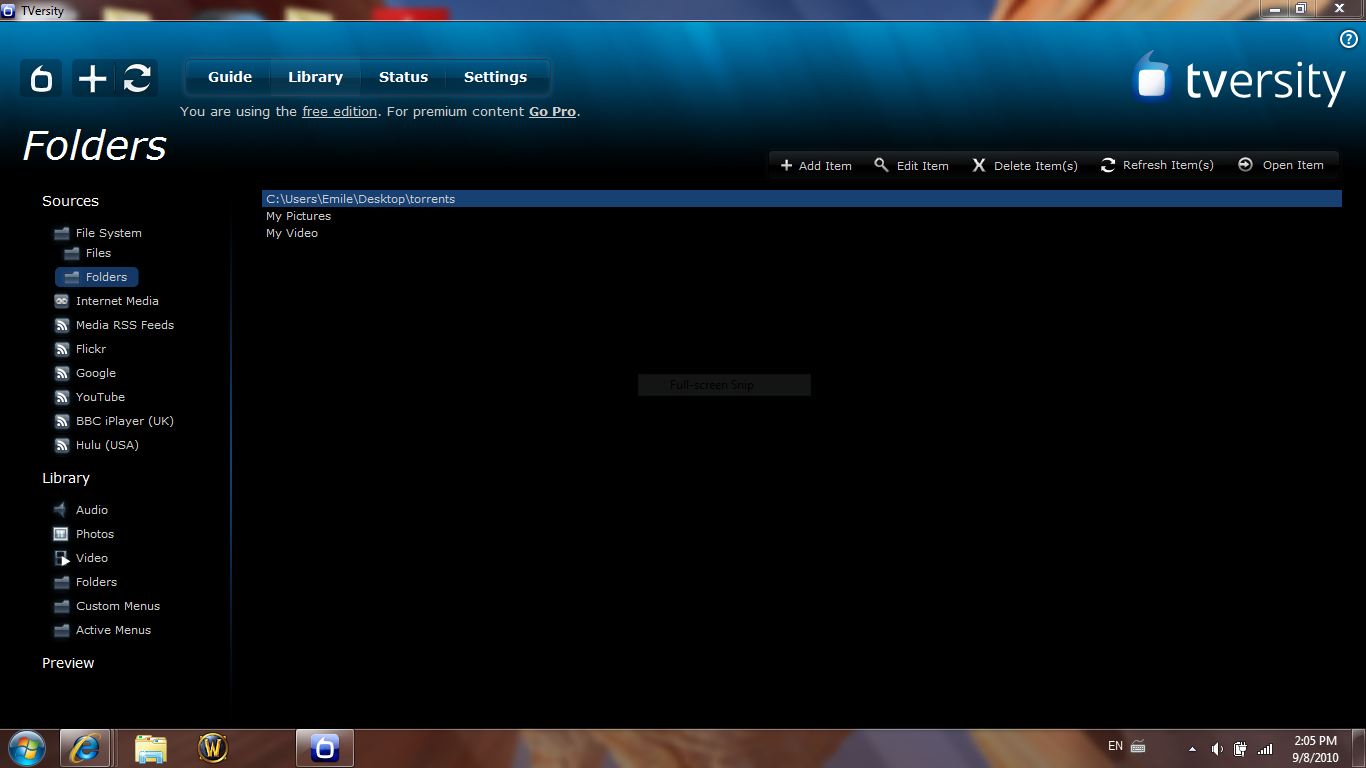Open the Photos library icon
Screen dimensions: 1366x768
60,533
